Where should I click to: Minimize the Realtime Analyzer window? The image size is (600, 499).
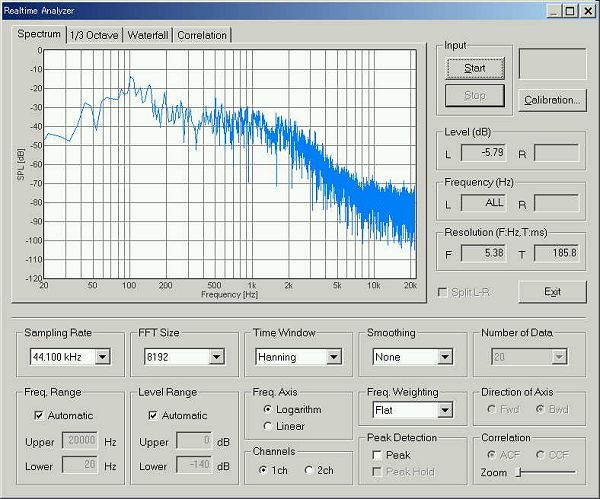(550, 10)
